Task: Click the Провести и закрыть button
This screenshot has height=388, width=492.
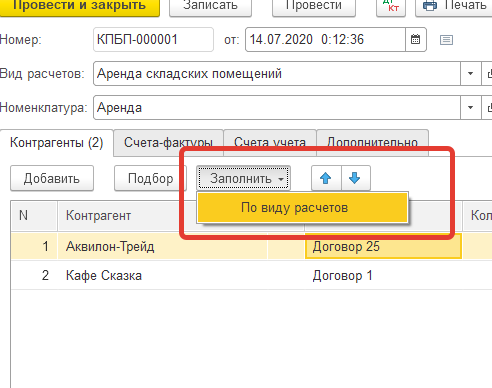Action: point(80,7)
